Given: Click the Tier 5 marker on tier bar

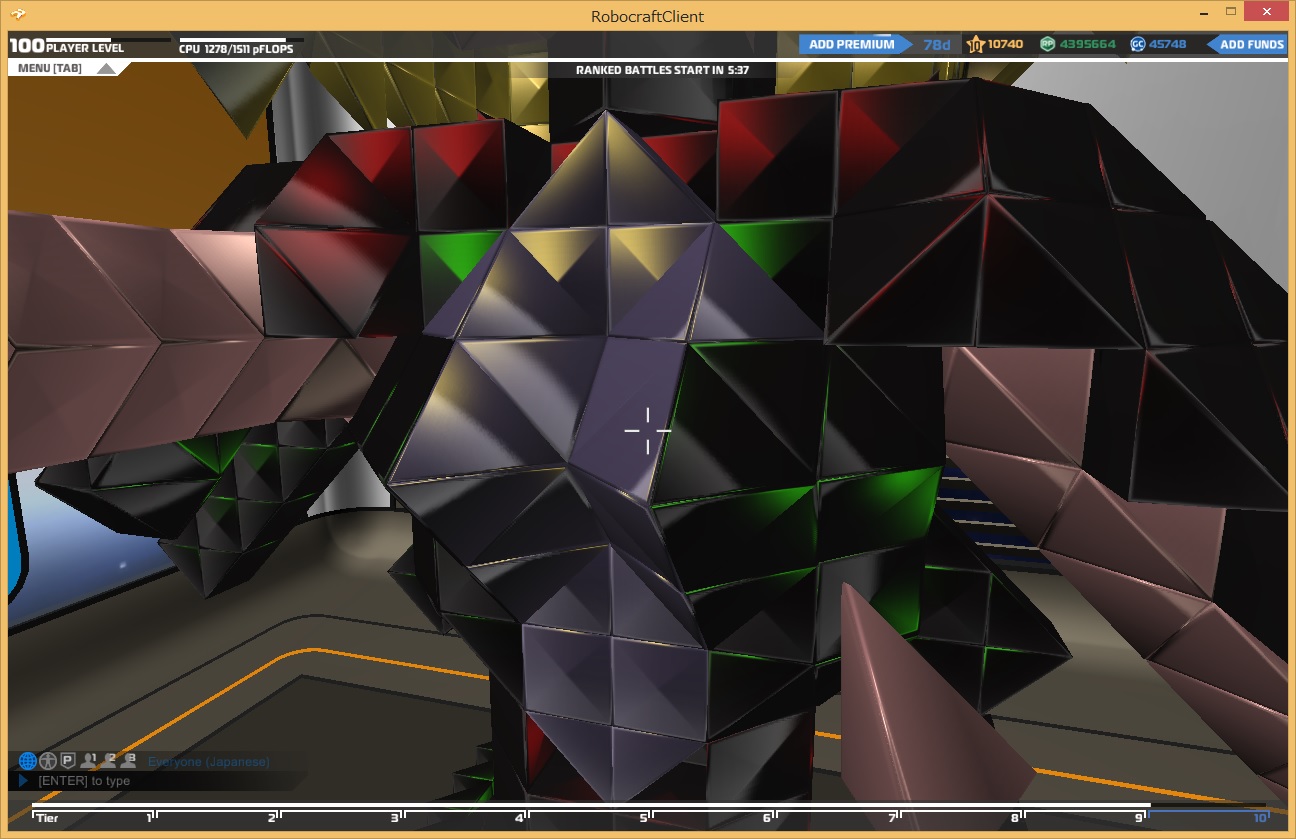Looking at the screenshot, I should coord(646,817).
